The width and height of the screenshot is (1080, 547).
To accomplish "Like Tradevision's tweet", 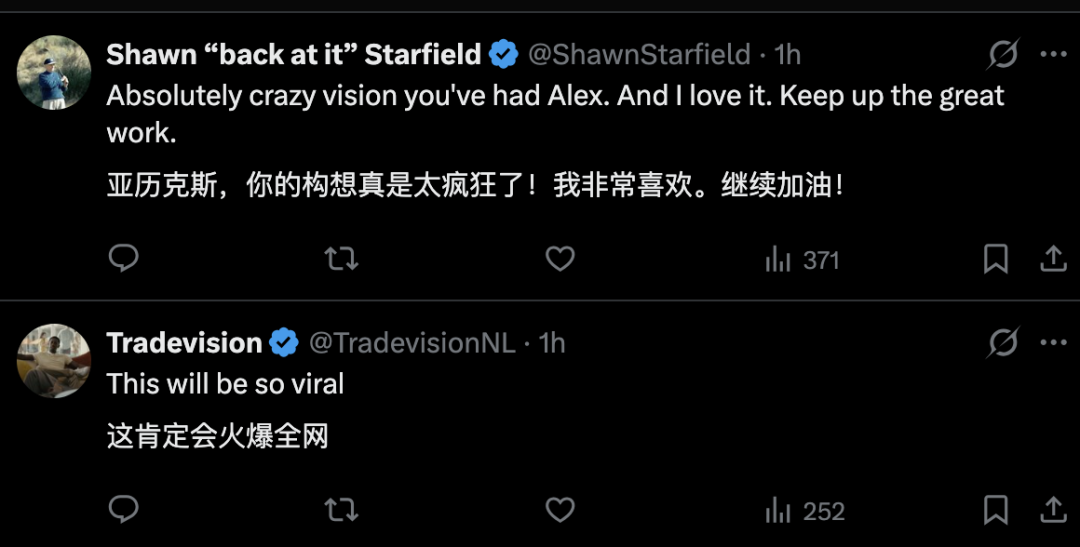I will click(560, 511).
